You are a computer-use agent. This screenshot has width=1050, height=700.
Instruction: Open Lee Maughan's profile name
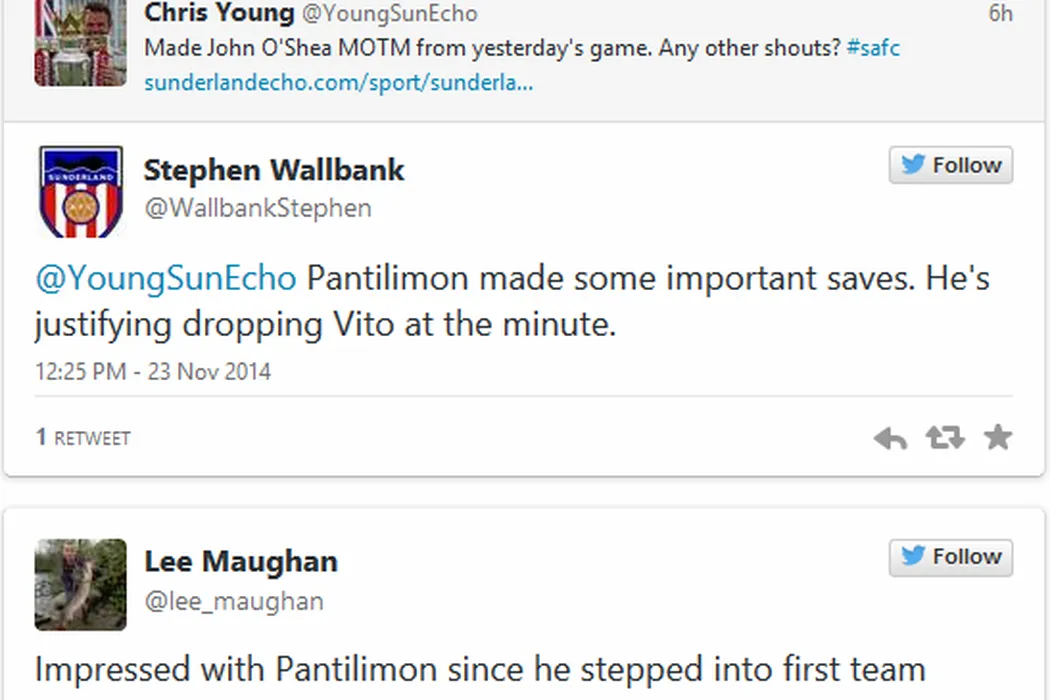pyautogui.click(x=241, y=561)
